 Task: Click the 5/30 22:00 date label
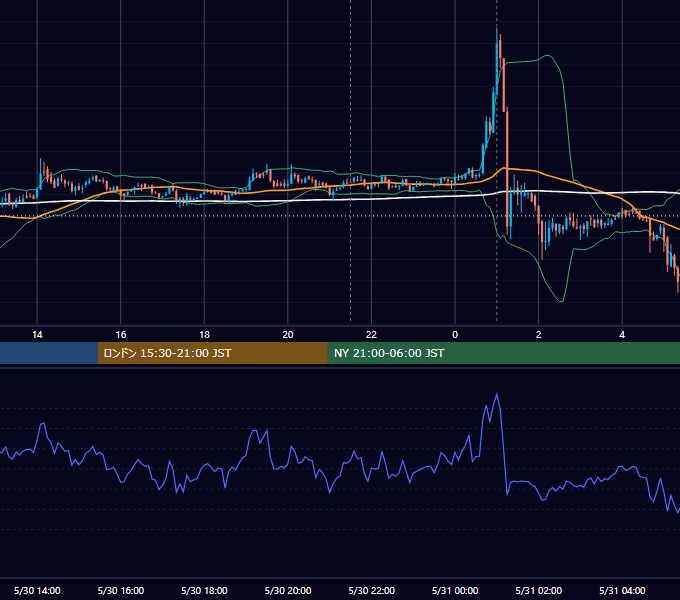tap(371, 590)
